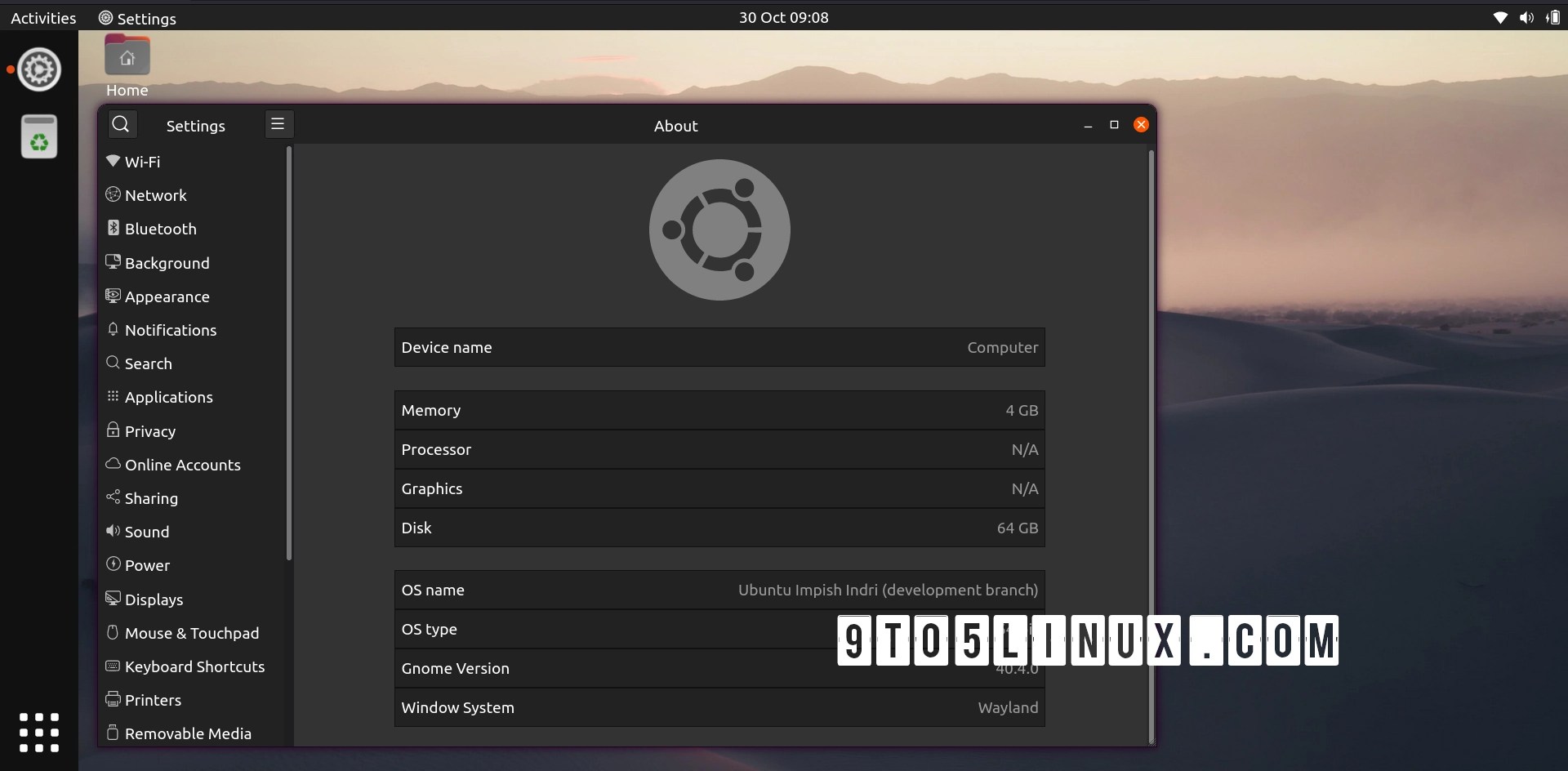Open Mouse & Touchpad settings
Screen dimensions: 1568x771
(193, 633)
